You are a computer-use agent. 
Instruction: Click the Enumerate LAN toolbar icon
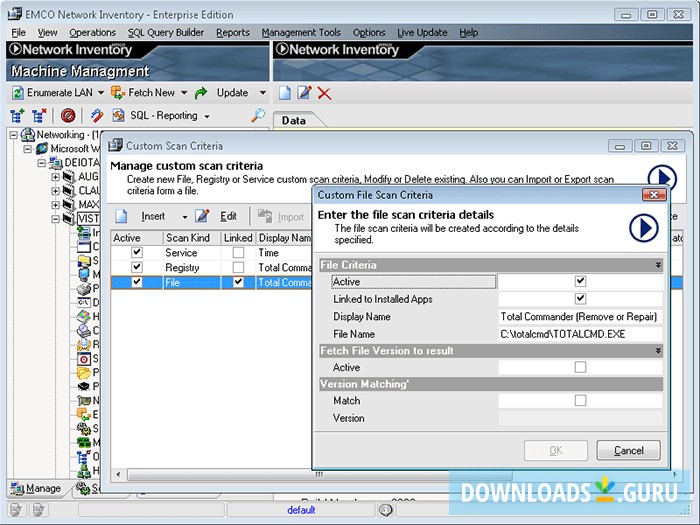click(x=17, y=93)
